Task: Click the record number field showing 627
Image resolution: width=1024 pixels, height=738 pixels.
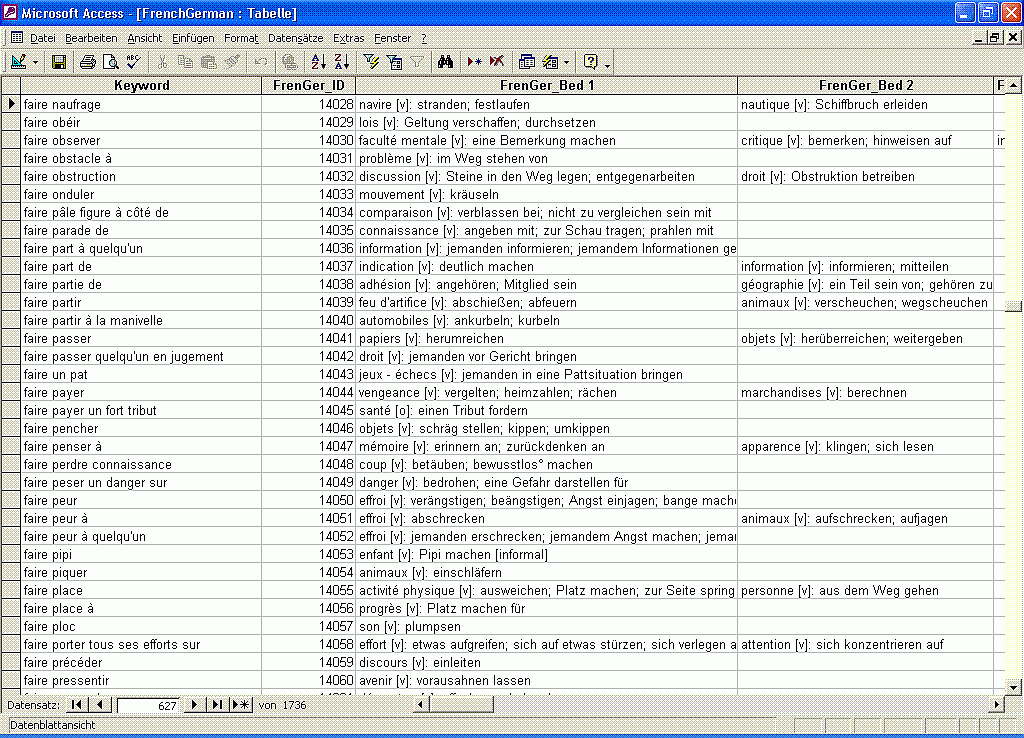Action: pyautogui.click(x=148, y=705)
